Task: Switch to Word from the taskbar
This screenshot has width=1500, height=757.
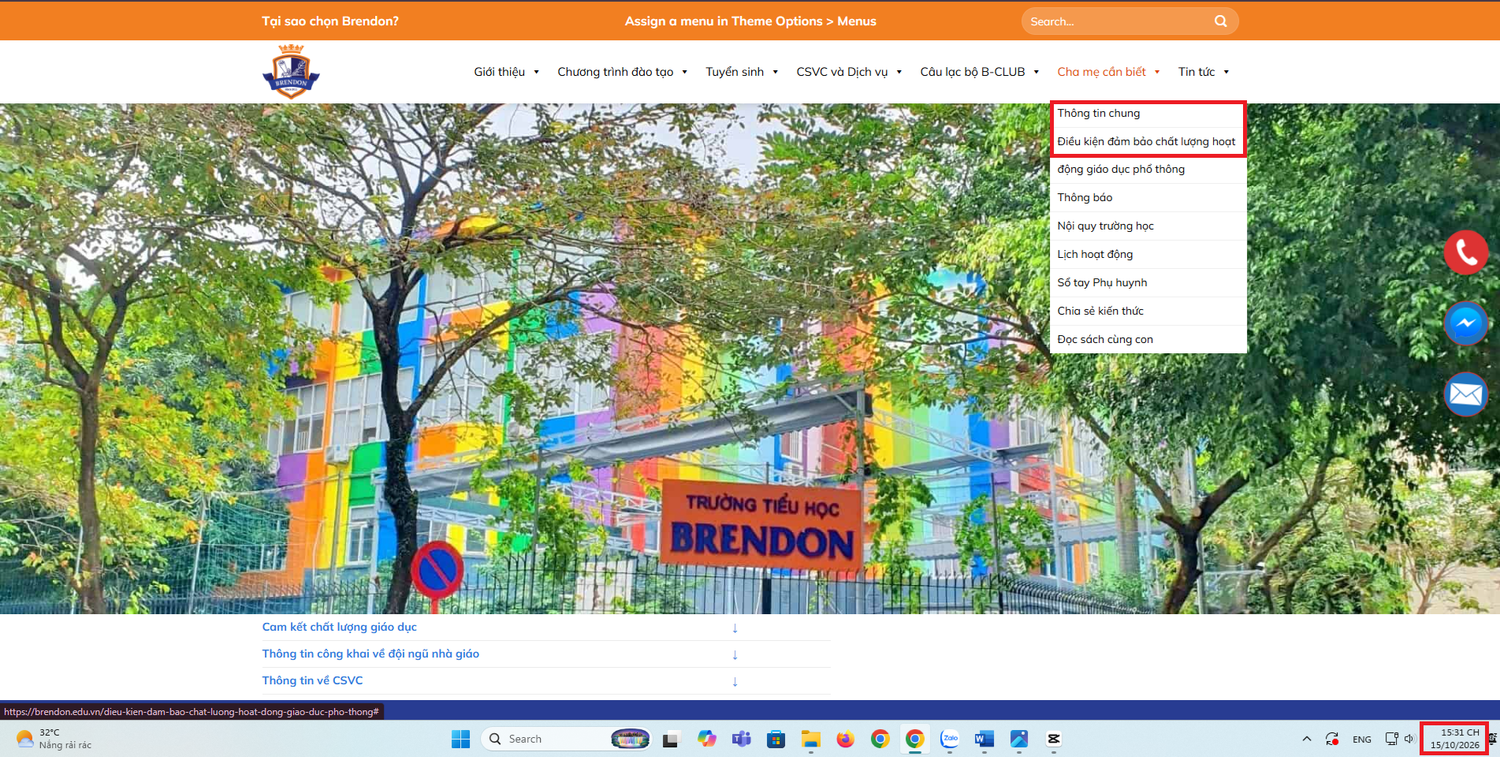Action: (984, 739)
